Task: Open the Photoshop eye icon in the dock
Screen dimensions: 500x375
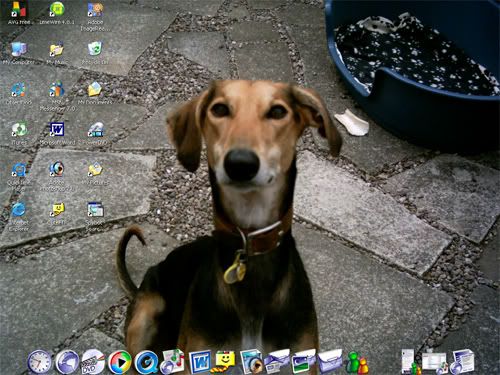Action: (x=251, y=361)
